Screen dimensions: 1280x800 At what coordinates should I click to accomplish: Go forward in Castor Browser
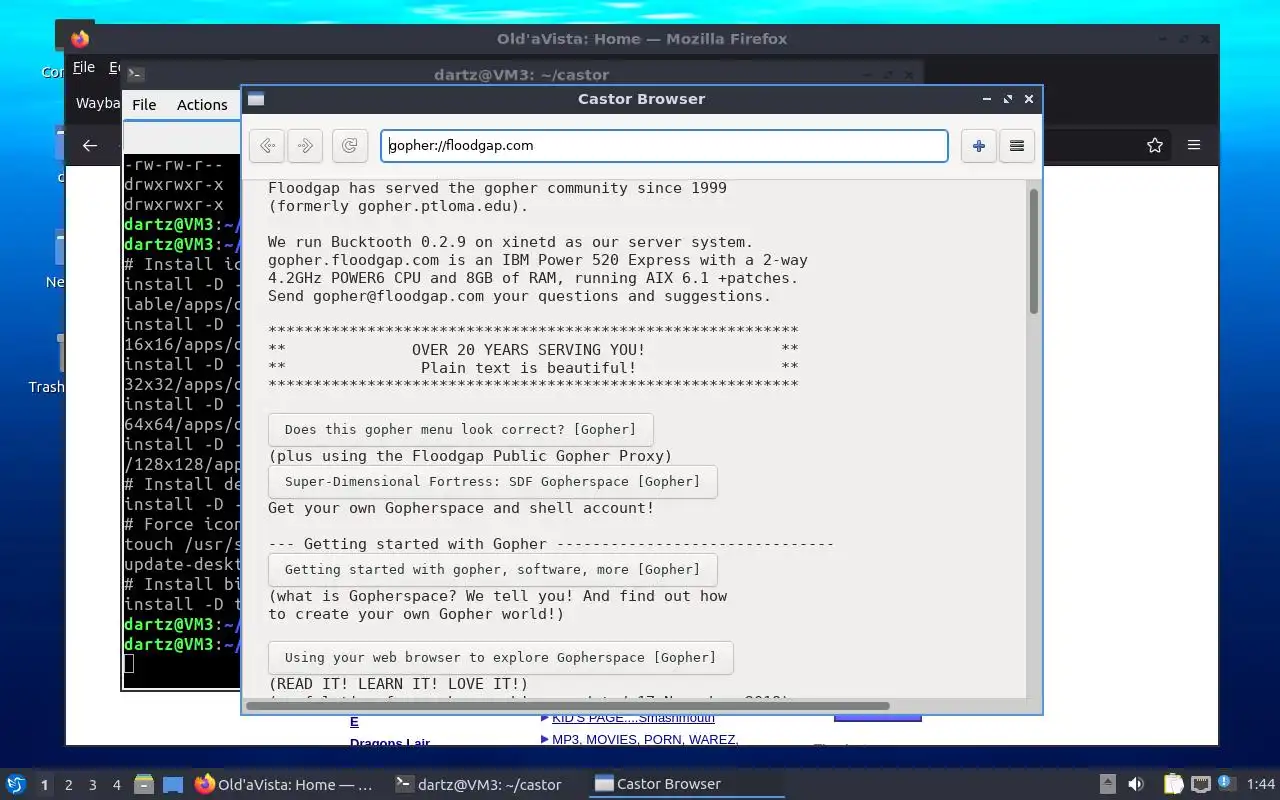click(305, 145)
